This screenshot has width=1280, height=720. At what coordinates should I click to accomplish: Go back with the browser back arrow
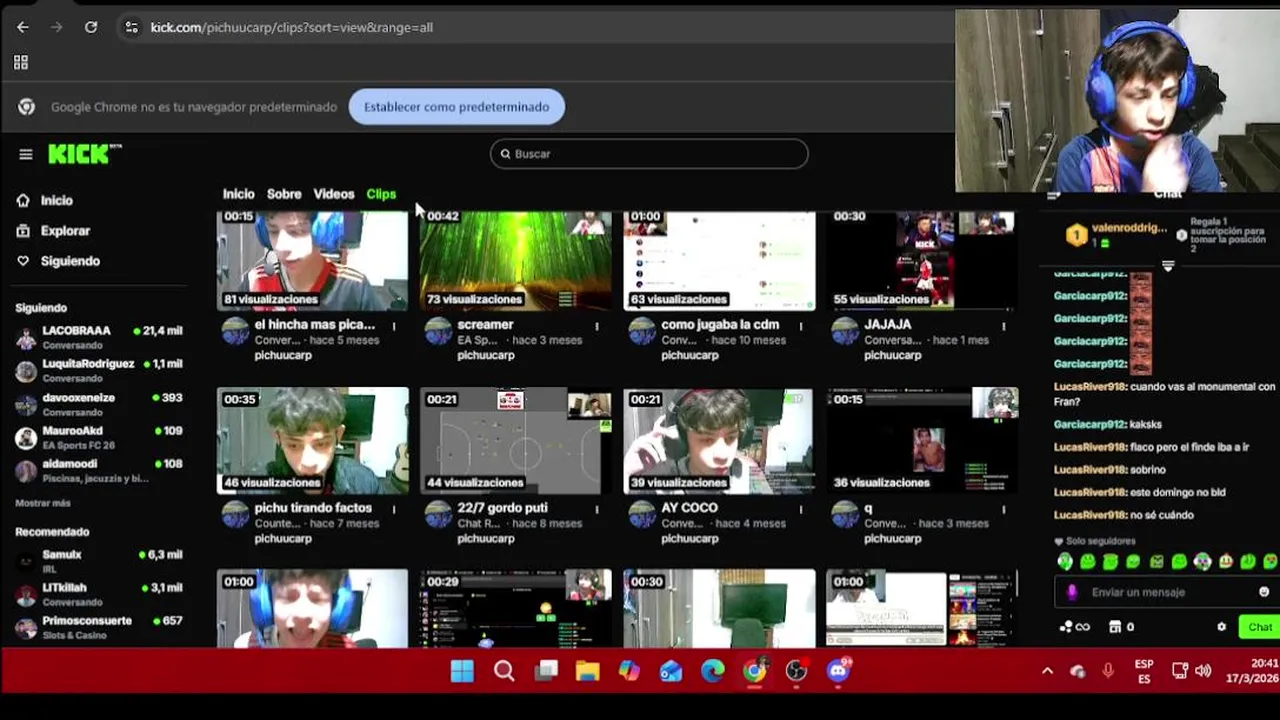pos(23,27)
